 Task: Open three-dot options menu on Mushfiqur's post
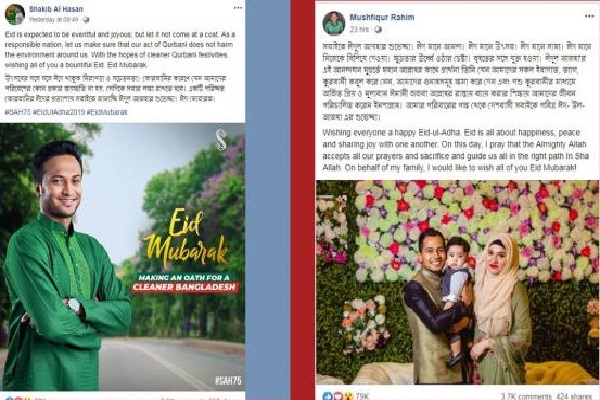[589, 16]
